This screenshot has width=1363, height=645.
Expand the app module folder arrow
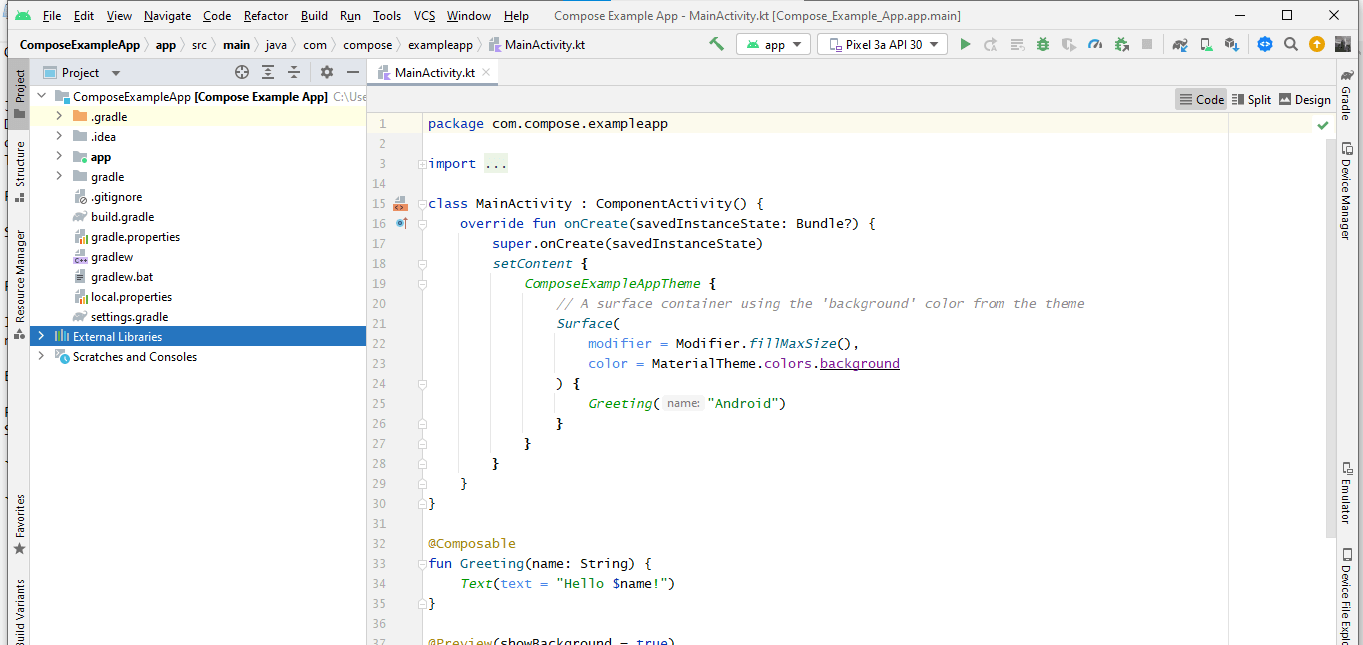click(x=59, y=157)
